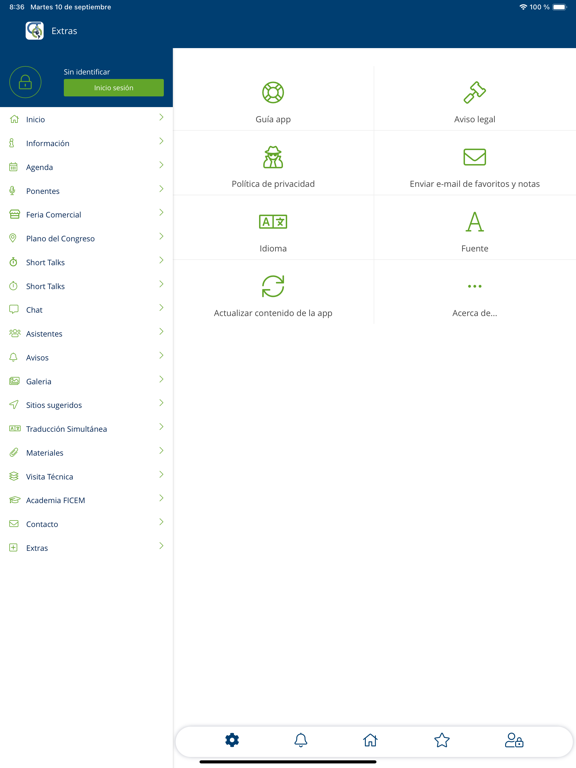Expand the Feria Comercial row chevron
This screenshot has height=768, width=576.
point(161,213)
